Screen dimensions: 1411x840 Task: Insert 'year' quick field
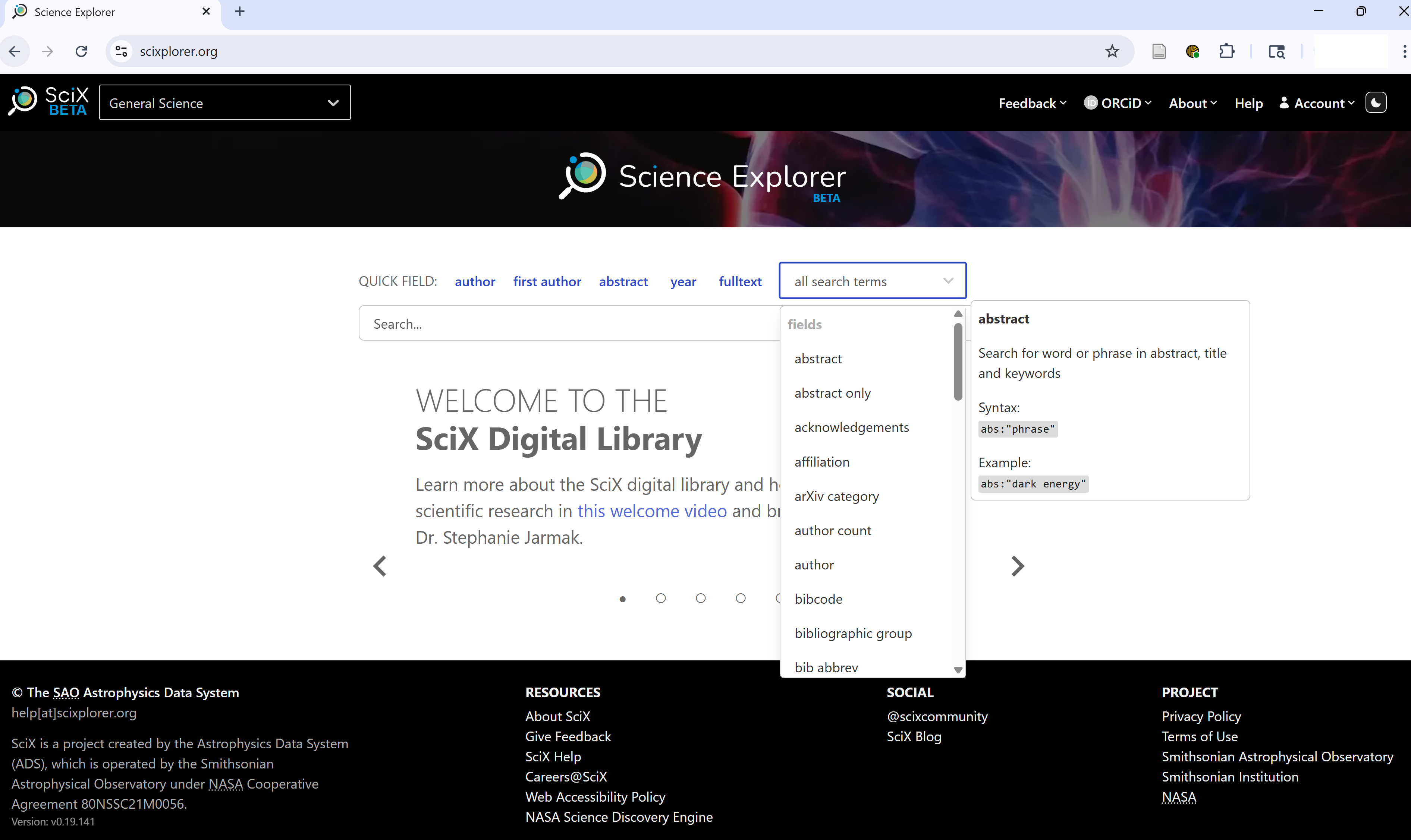pos(683,281)
